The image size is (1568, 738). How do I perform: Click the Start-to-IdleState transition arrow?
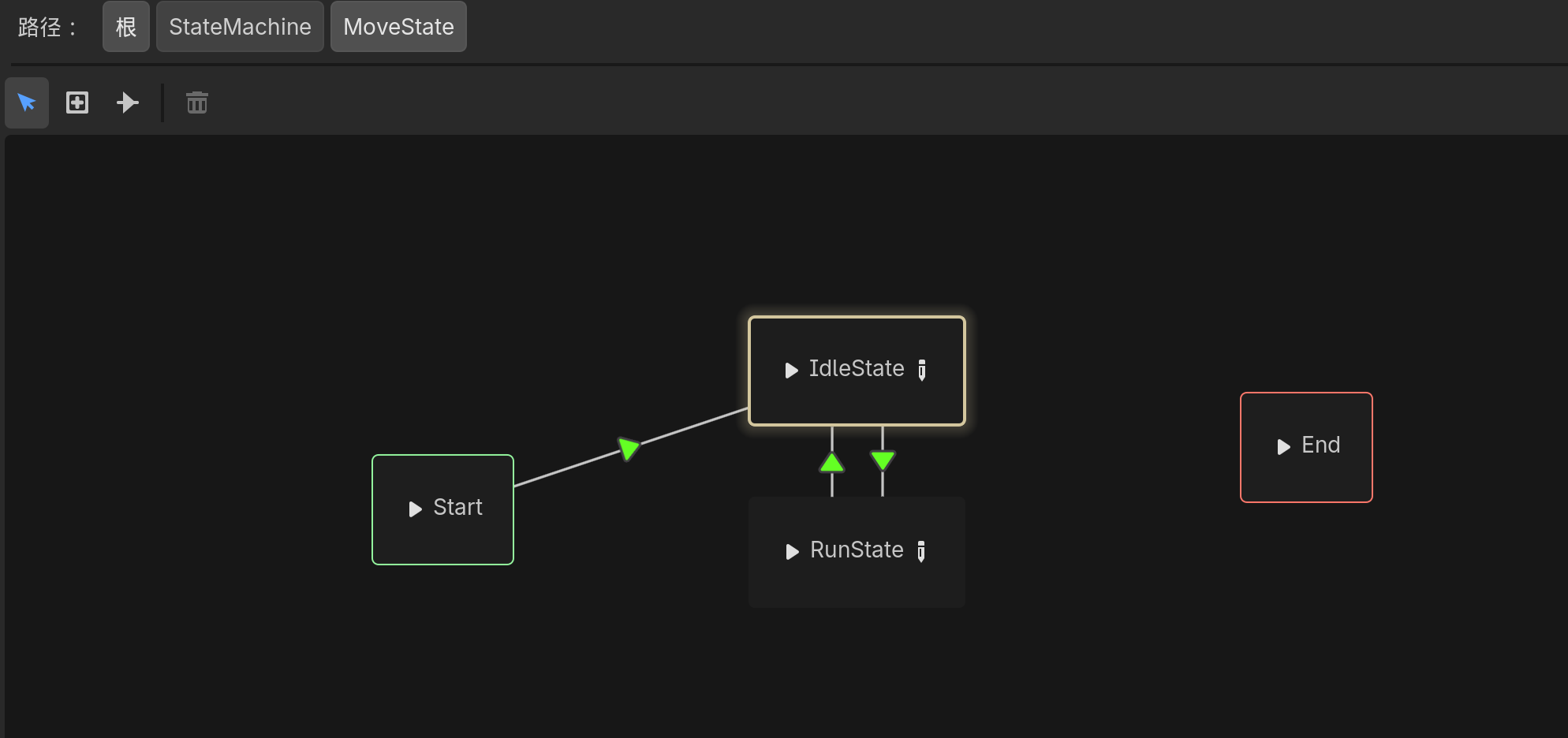click(x=629, y=449)
